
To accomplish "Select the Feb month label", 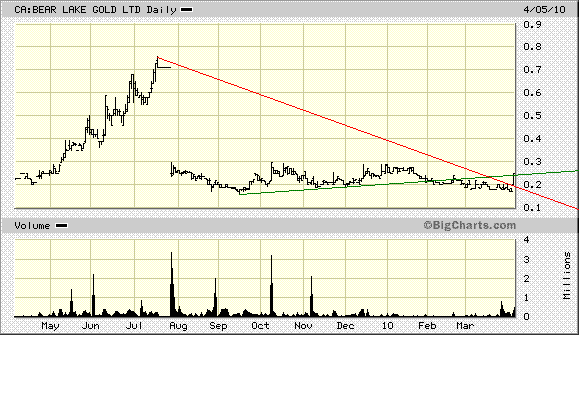I will click(x=427, y=326).
